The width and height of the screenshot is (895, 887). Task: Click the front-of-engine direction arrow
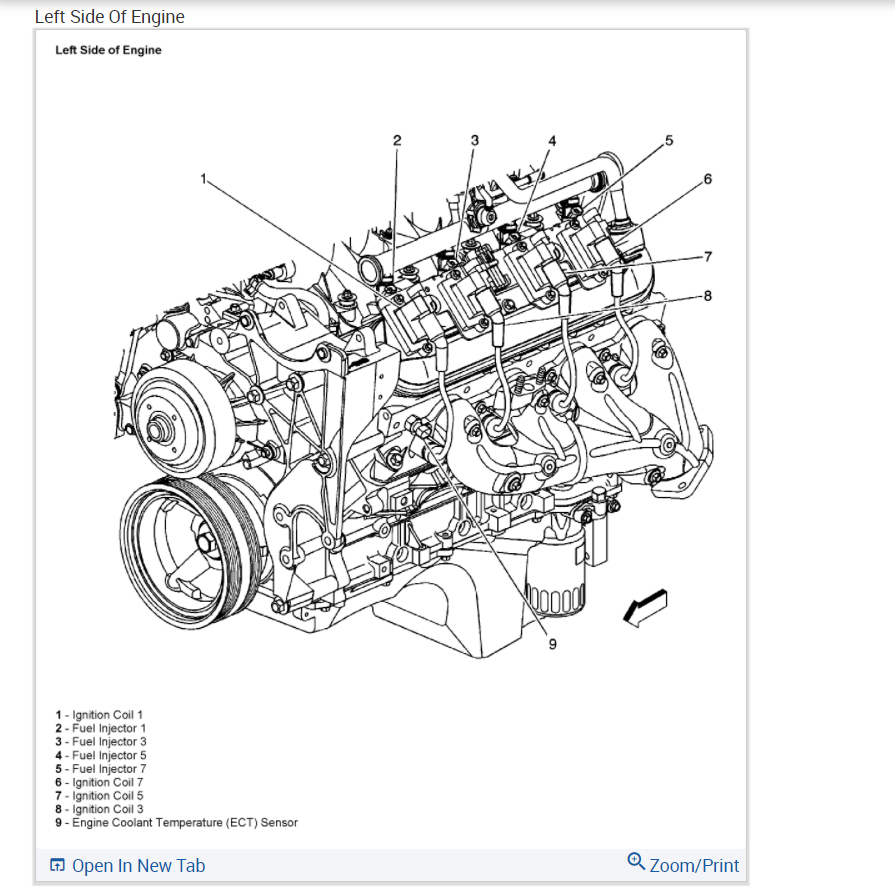pos(645,608)
